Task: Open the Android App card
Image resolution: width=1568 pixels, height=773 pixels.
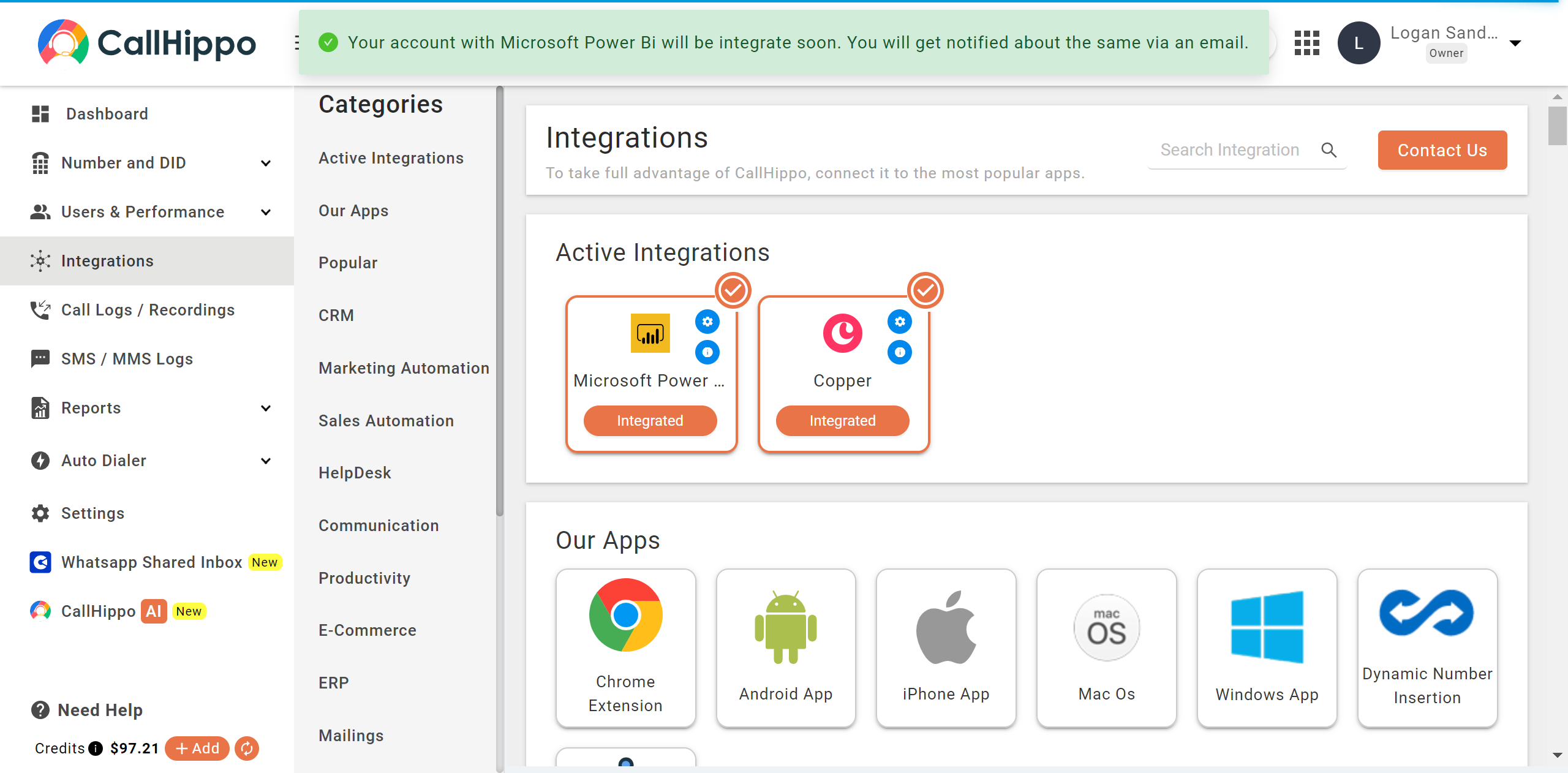Action: [x=786, y=648]
